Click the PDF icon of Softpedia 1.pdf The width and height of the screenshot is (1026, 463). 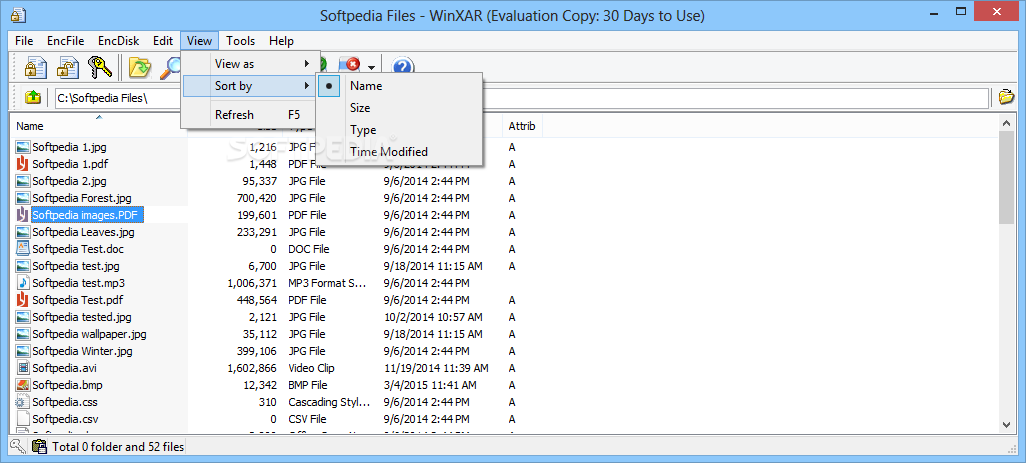(x=23, y=164)
